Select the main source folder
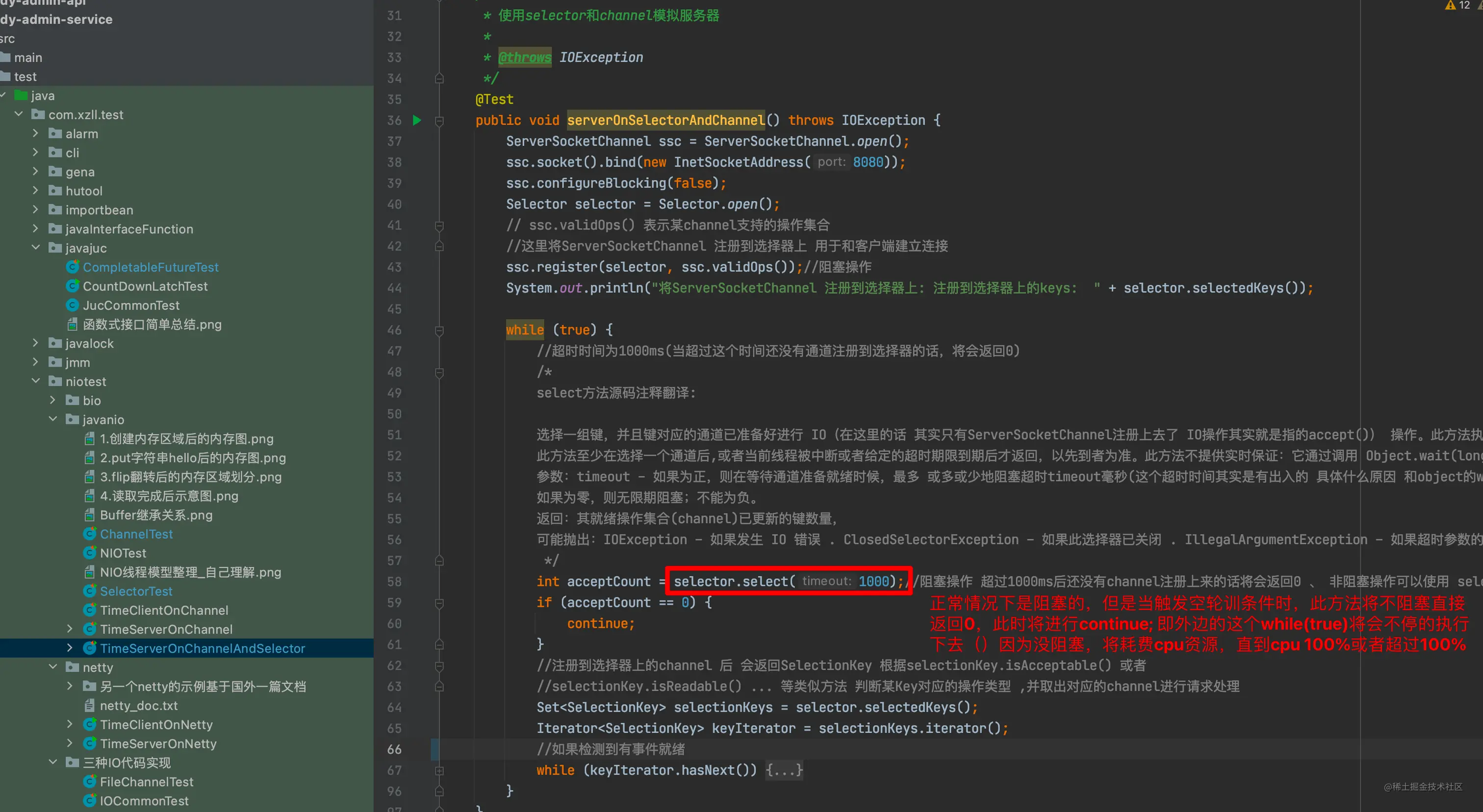The height and width of the screenshot is (812, 1483). (27, 57)
